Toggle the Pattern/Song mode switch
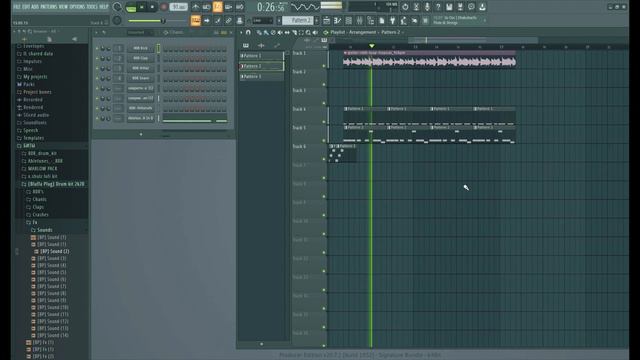 [x=131, y=7]
